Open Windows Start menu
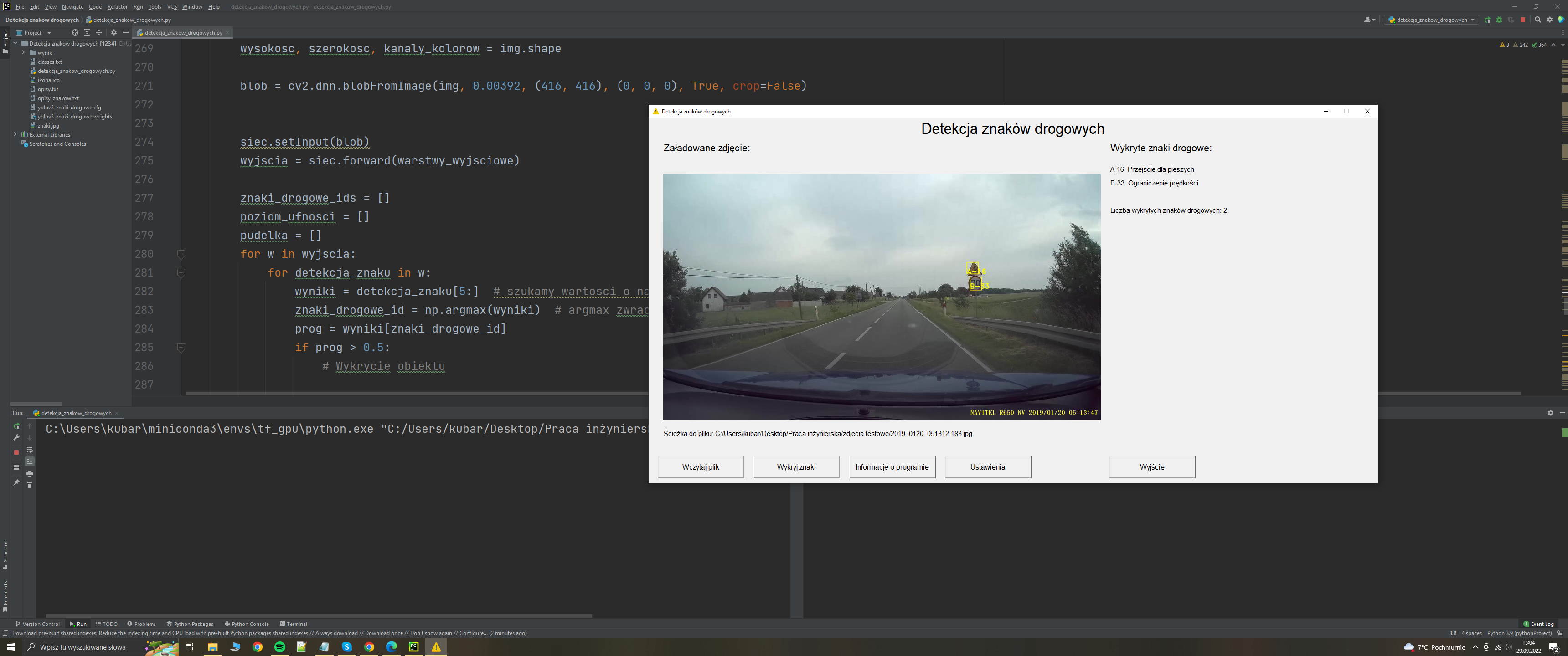The image size is (1568, 656). pos(10,647)
